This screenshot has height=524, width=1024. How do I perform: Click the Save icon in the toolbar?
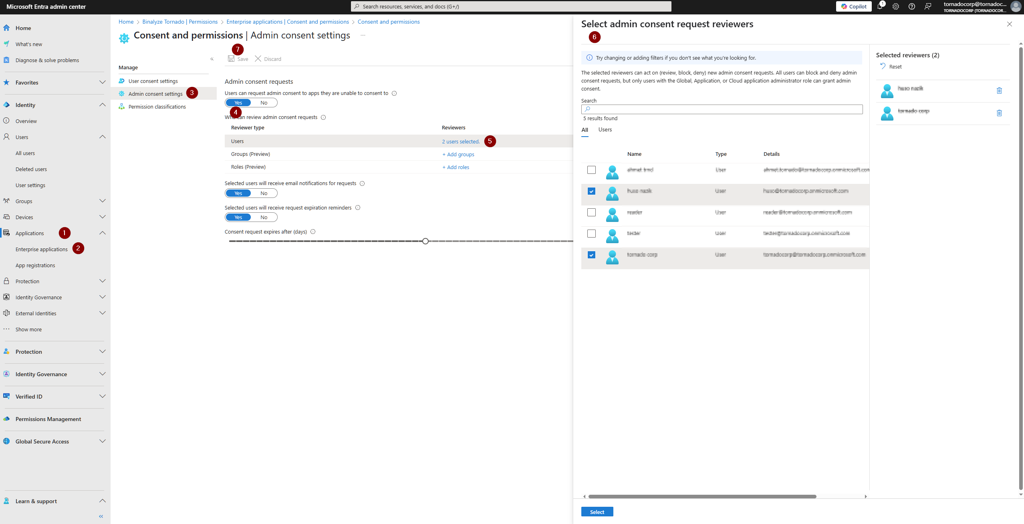pyautogui.click(x=232, y=59)
